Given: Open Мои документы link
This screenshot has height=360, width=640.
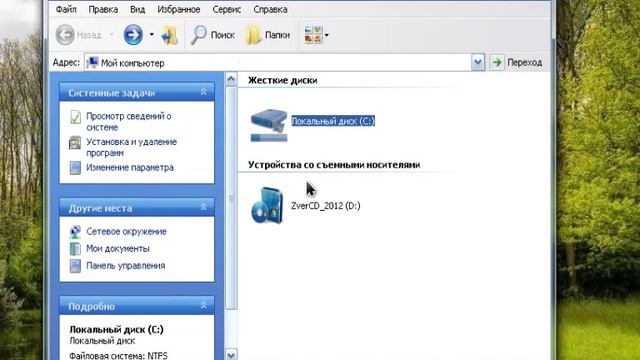Looking at the screenshot, I should coord(118,249).
